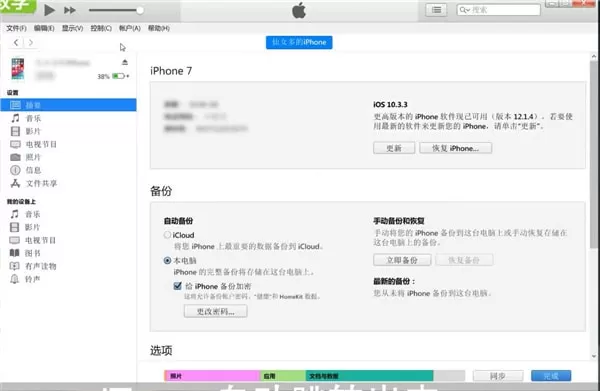
Task: Go back with the left arrow
Action: (16, 42)
